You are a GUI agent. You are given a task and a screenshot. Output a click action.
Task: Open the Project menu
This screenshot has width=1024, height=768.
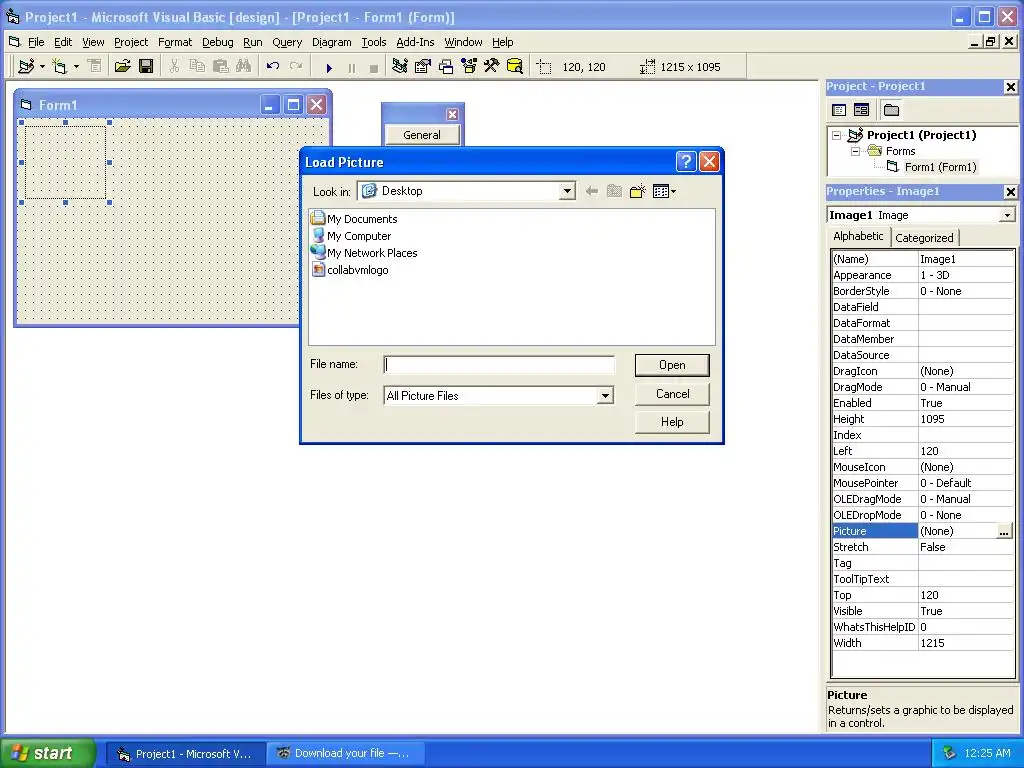click(x=131, y=42)
